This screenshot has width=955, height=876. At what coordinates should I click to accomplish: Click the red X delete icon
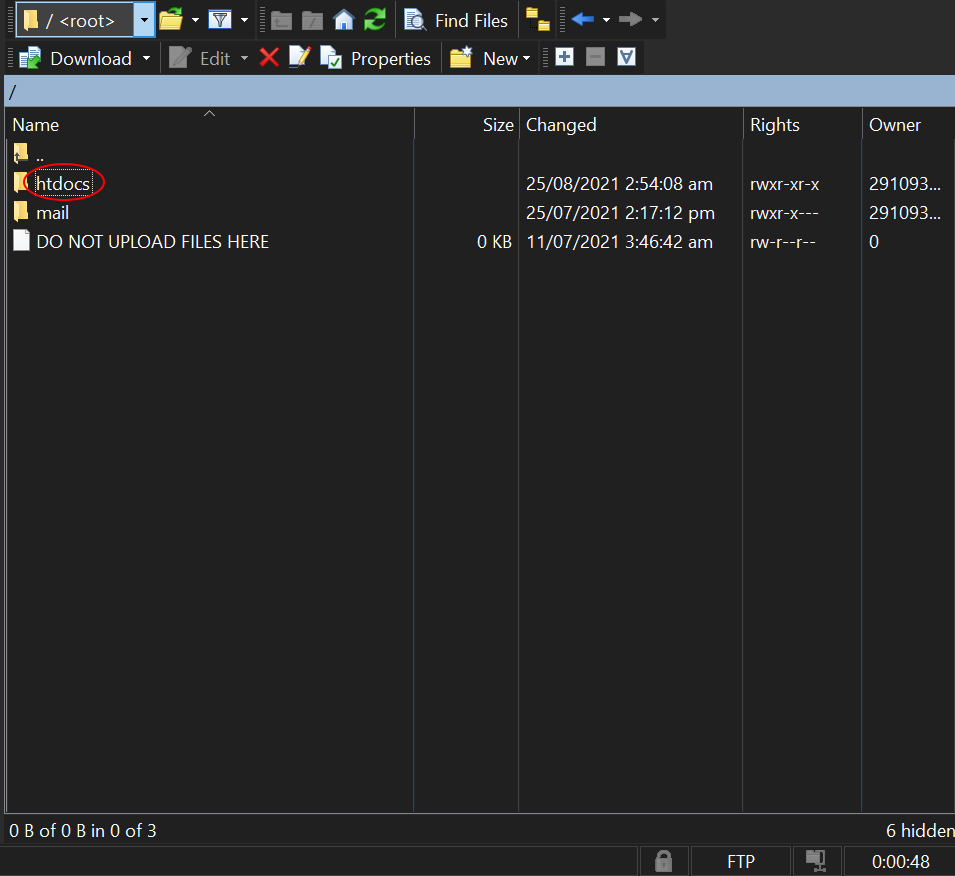coord(269,58)
